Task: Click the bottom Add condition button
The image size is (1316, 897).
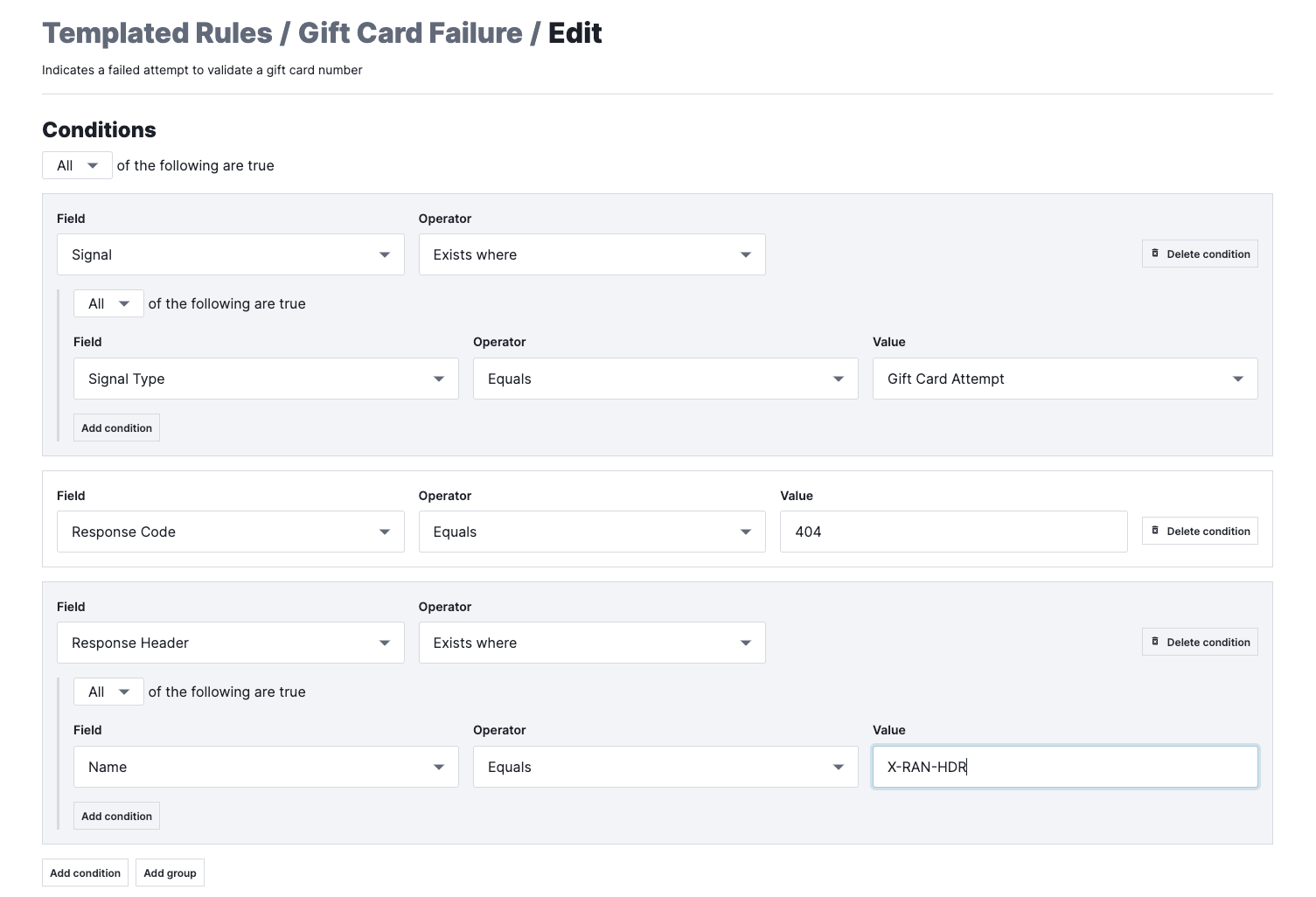Action: (85, 873)
